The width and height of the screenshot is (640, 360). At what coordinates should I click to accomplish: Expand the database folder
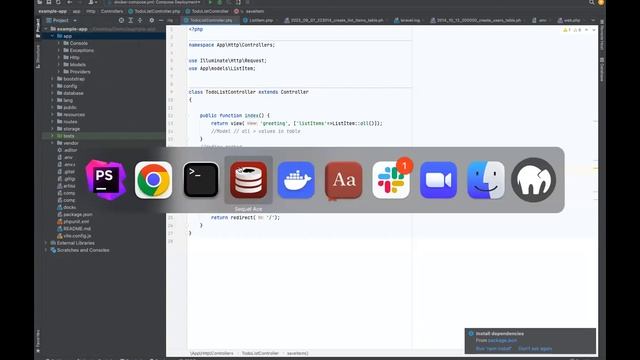tap(53, 93)
